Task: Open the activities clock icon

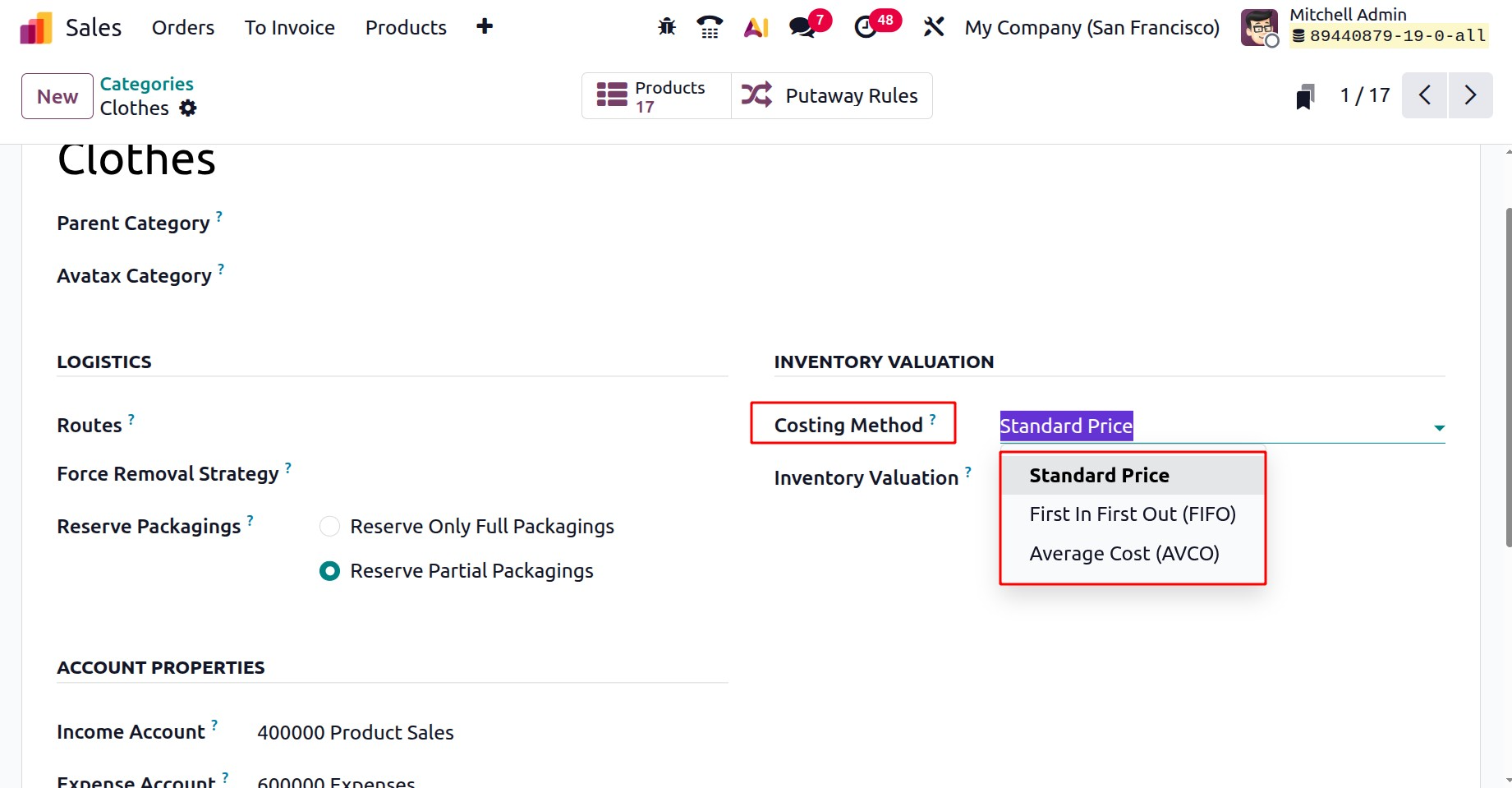Action: coord(866,27)
